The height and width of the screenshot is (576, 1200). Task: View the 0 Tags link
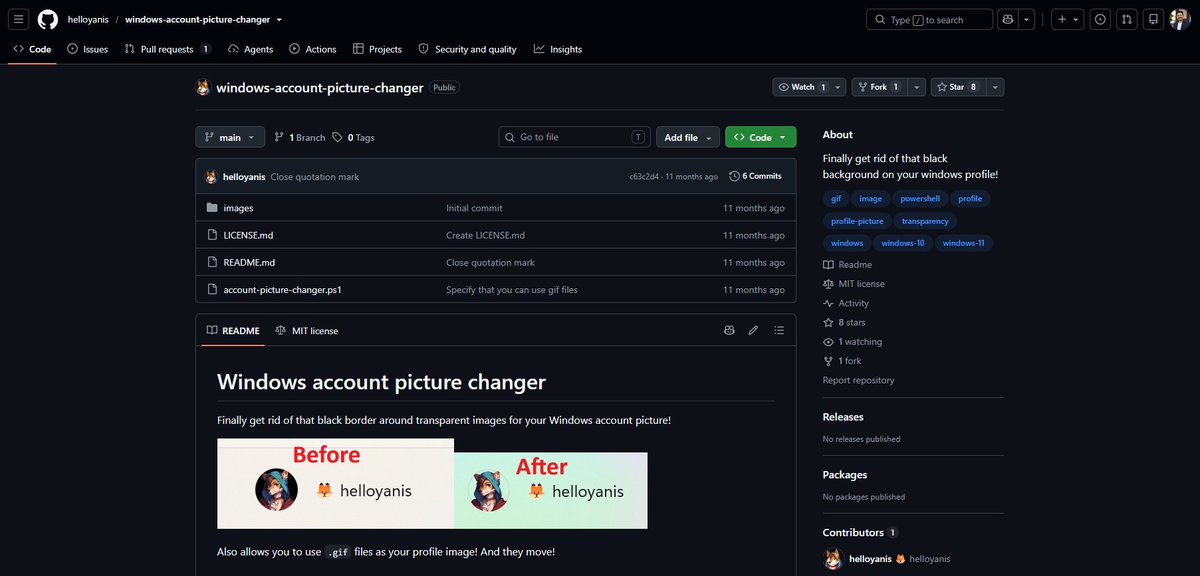click(x=353, y=137)
